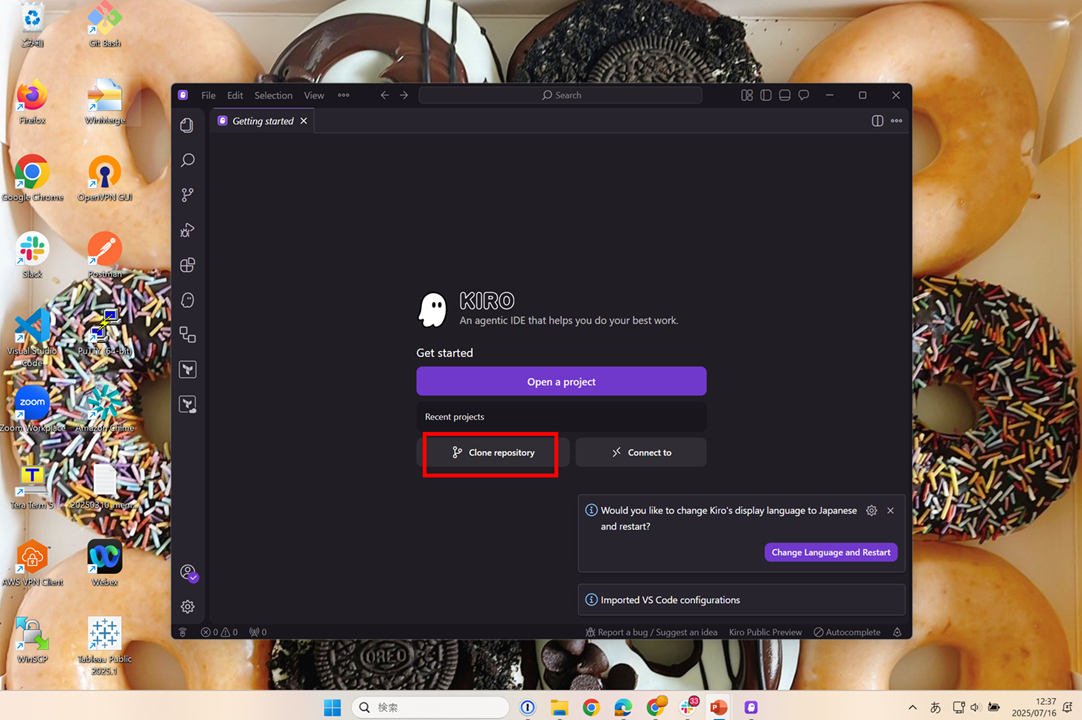Screen dimensions: 1082x720
Task: Toggle the Autocomplete status item
Action: point(847,632)
